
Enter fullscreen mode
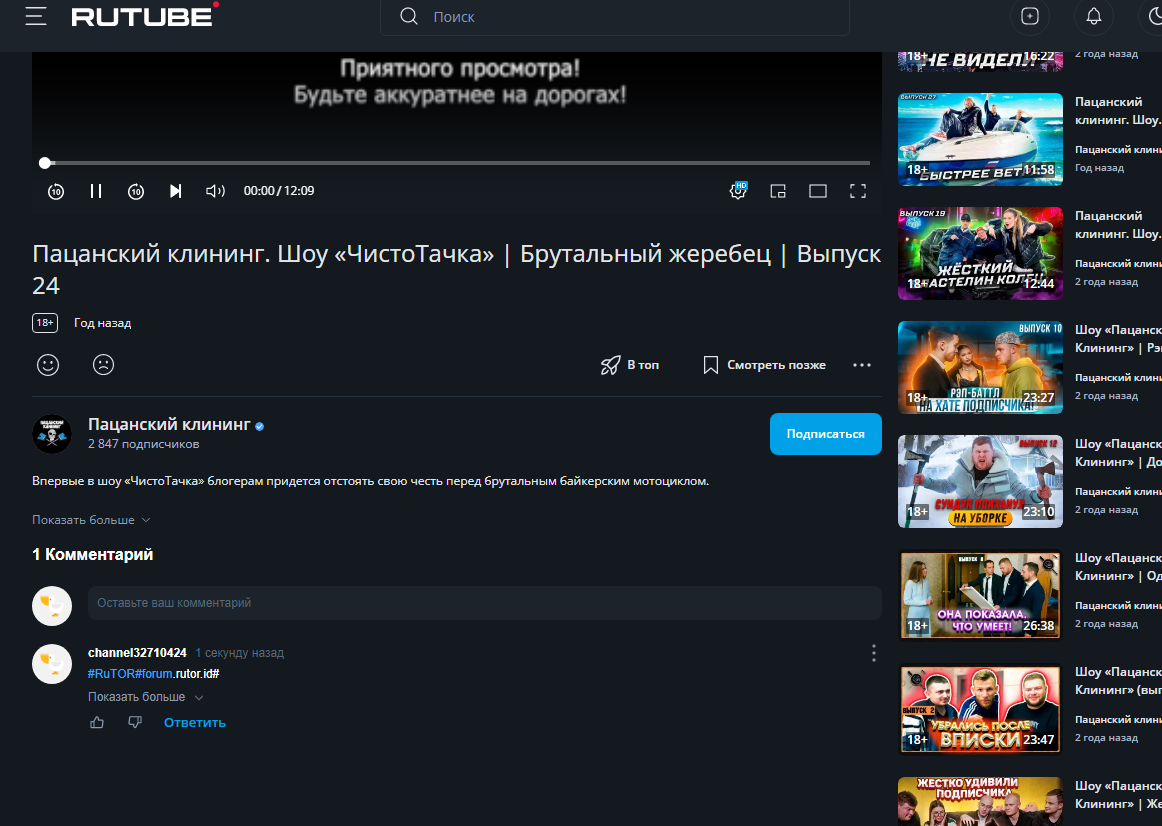(858, 191)
